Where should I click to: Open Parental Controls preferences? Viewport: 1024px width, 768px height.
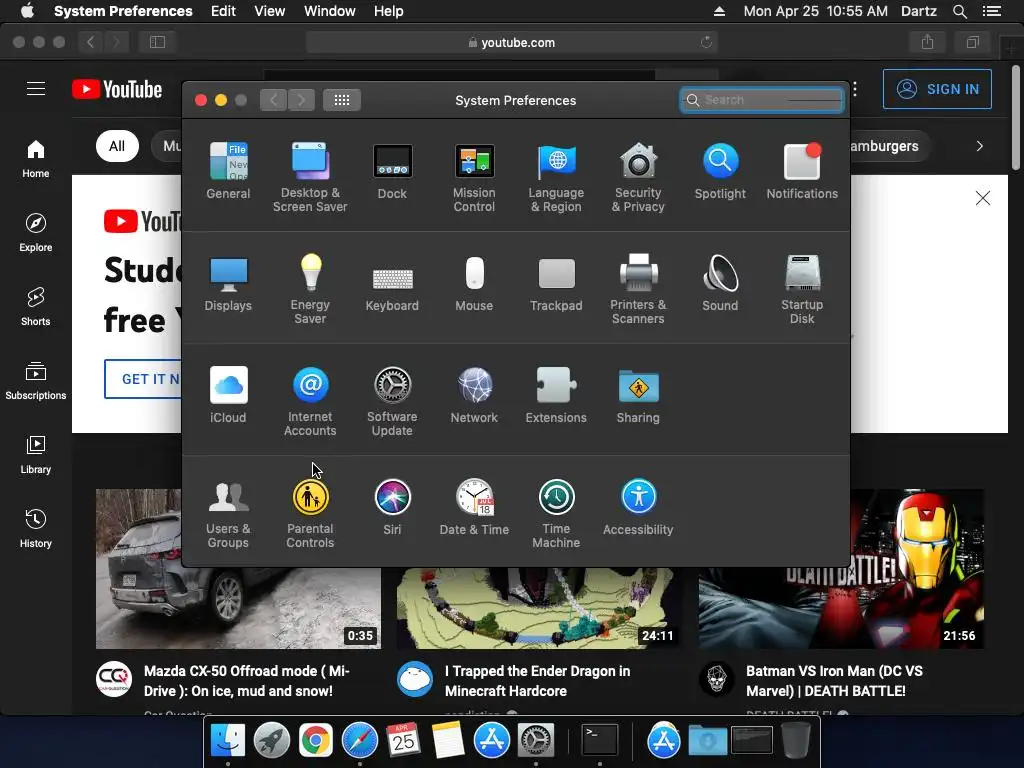pos(310,513)
